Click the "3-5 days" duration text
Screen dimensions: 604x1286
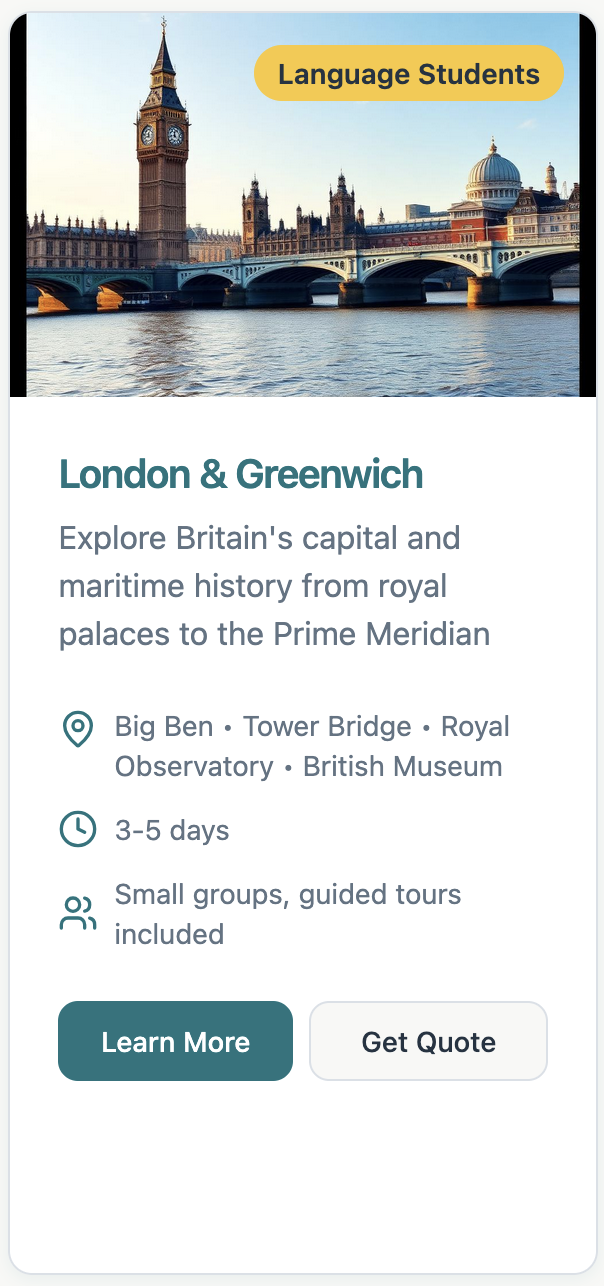tap(172, 831)
